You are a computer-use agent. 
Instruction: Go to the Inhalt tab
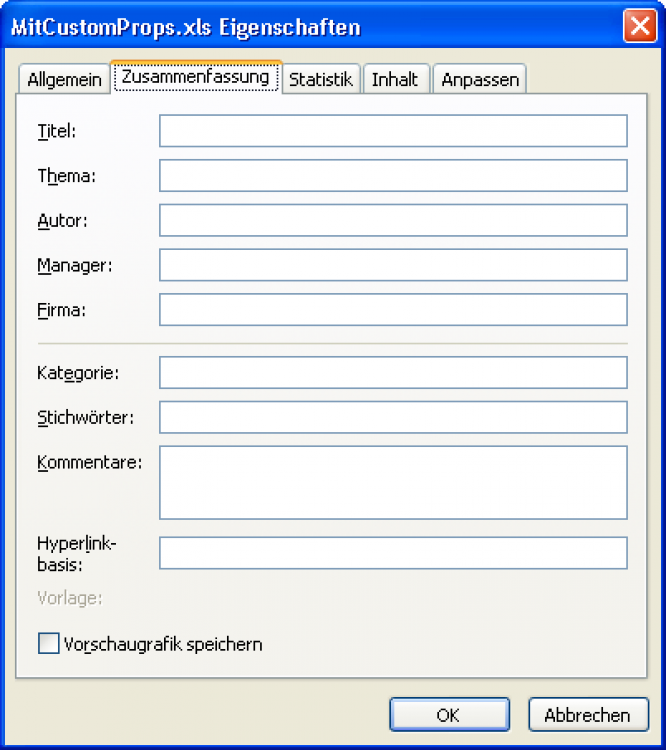tap(395, 80)
